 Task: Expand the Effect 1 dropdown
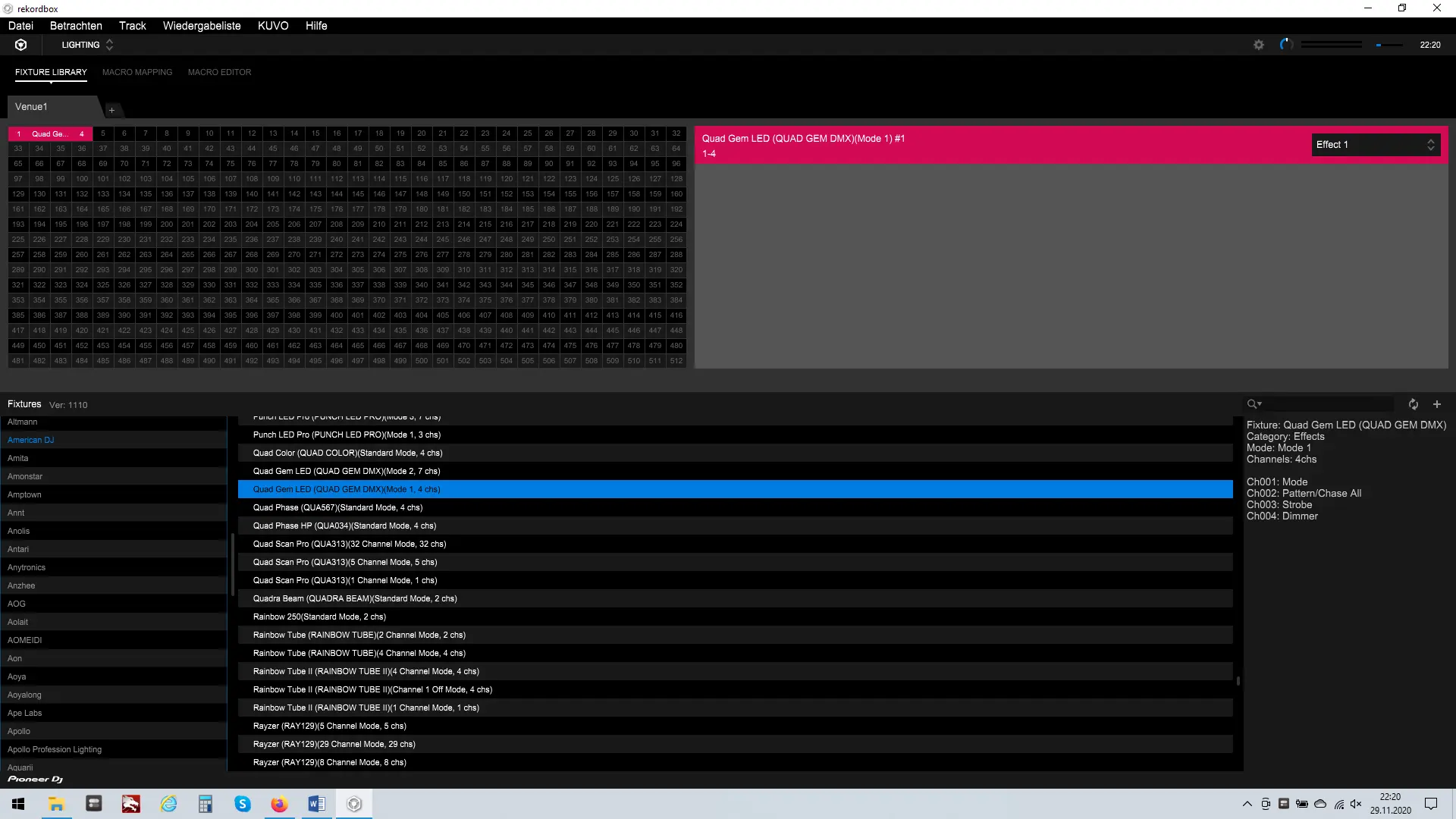pyautogui.click(x=1375, y=145)
